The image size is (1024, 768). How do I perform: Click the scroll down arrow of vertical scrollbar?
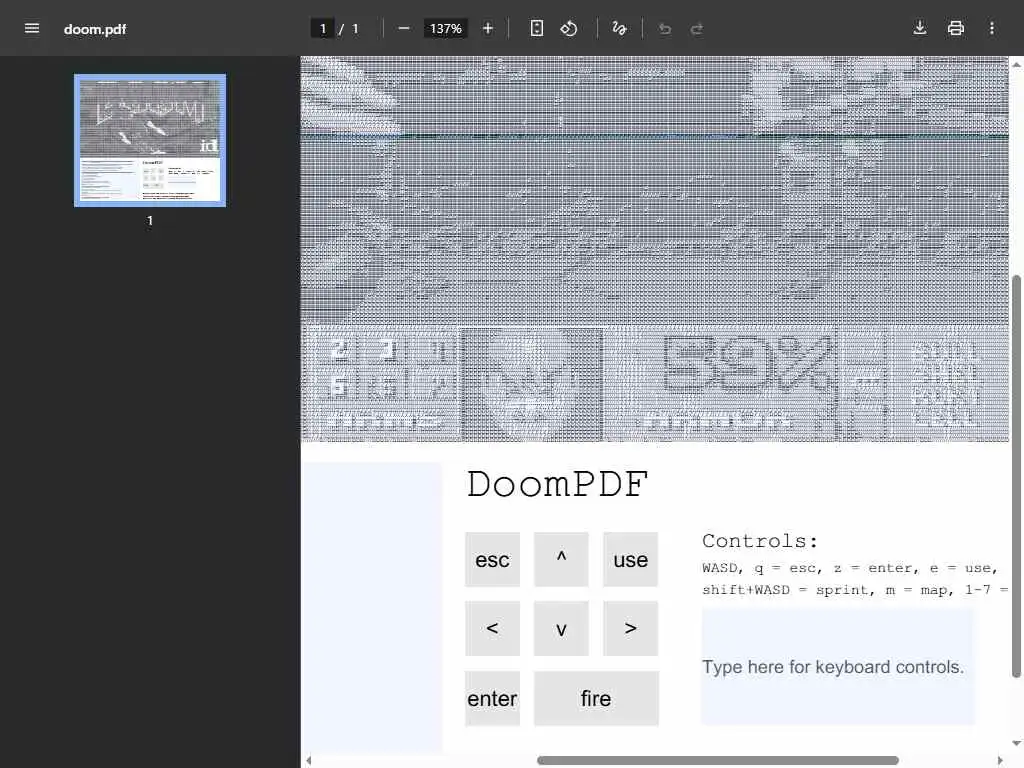1016,743
